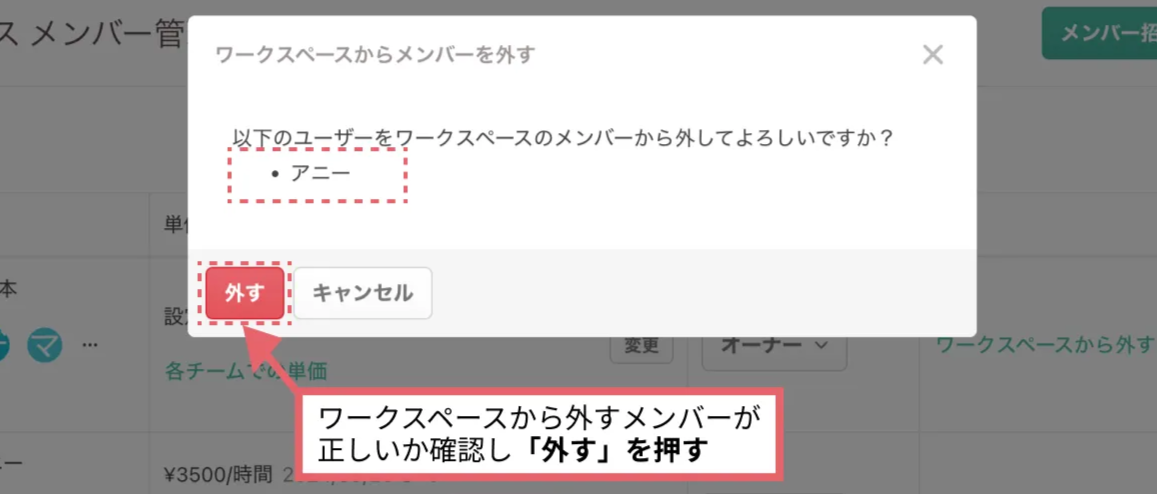Open the green メンバー招待 button

click(1099, 33)
